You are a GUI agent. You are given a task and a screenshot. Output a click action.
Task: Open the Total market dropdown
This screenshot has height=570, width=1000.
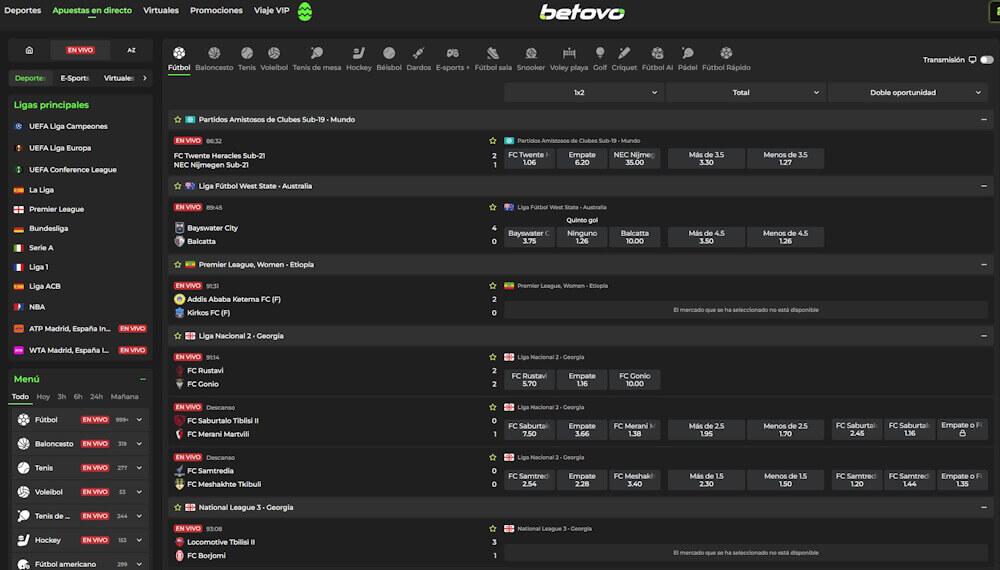click(x=745, y=92)
